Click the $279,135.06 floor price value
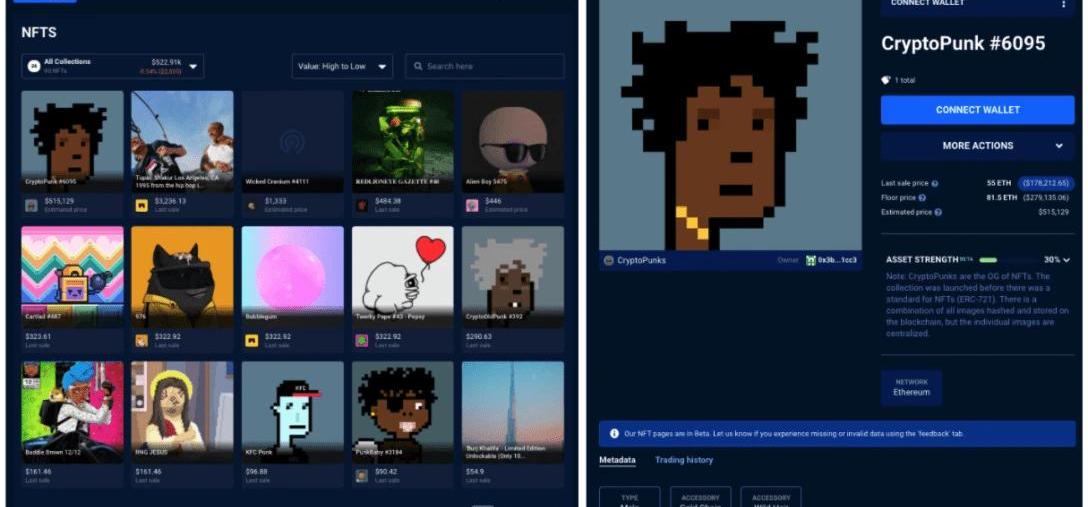Screen dimensions: 1088x507 click(x=1048, y=198)
